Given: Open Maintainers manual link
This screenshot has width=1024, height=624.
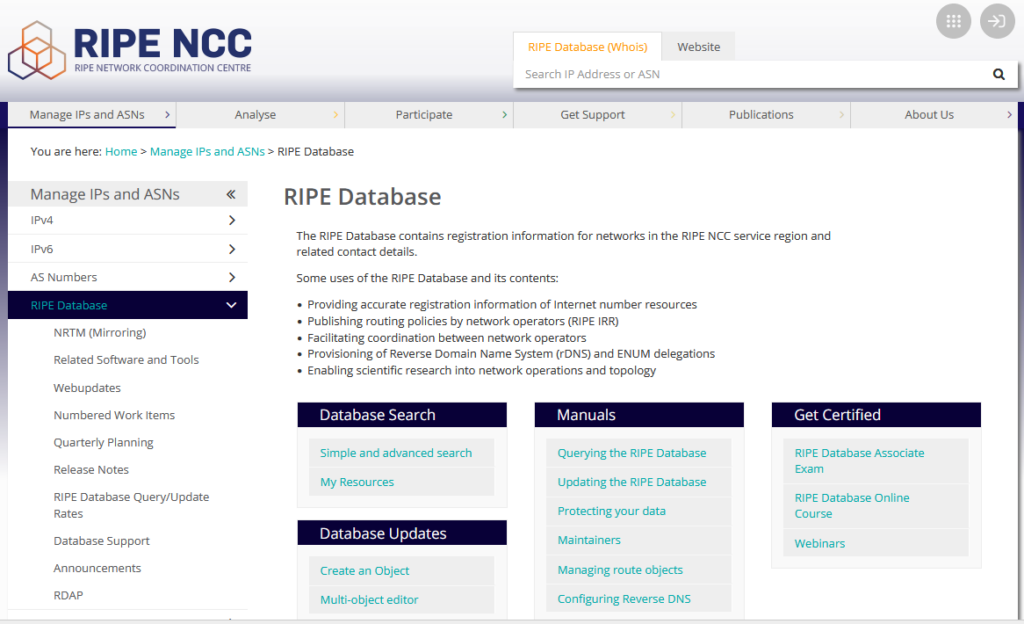Looking at the screenshot, I should 588,540.
